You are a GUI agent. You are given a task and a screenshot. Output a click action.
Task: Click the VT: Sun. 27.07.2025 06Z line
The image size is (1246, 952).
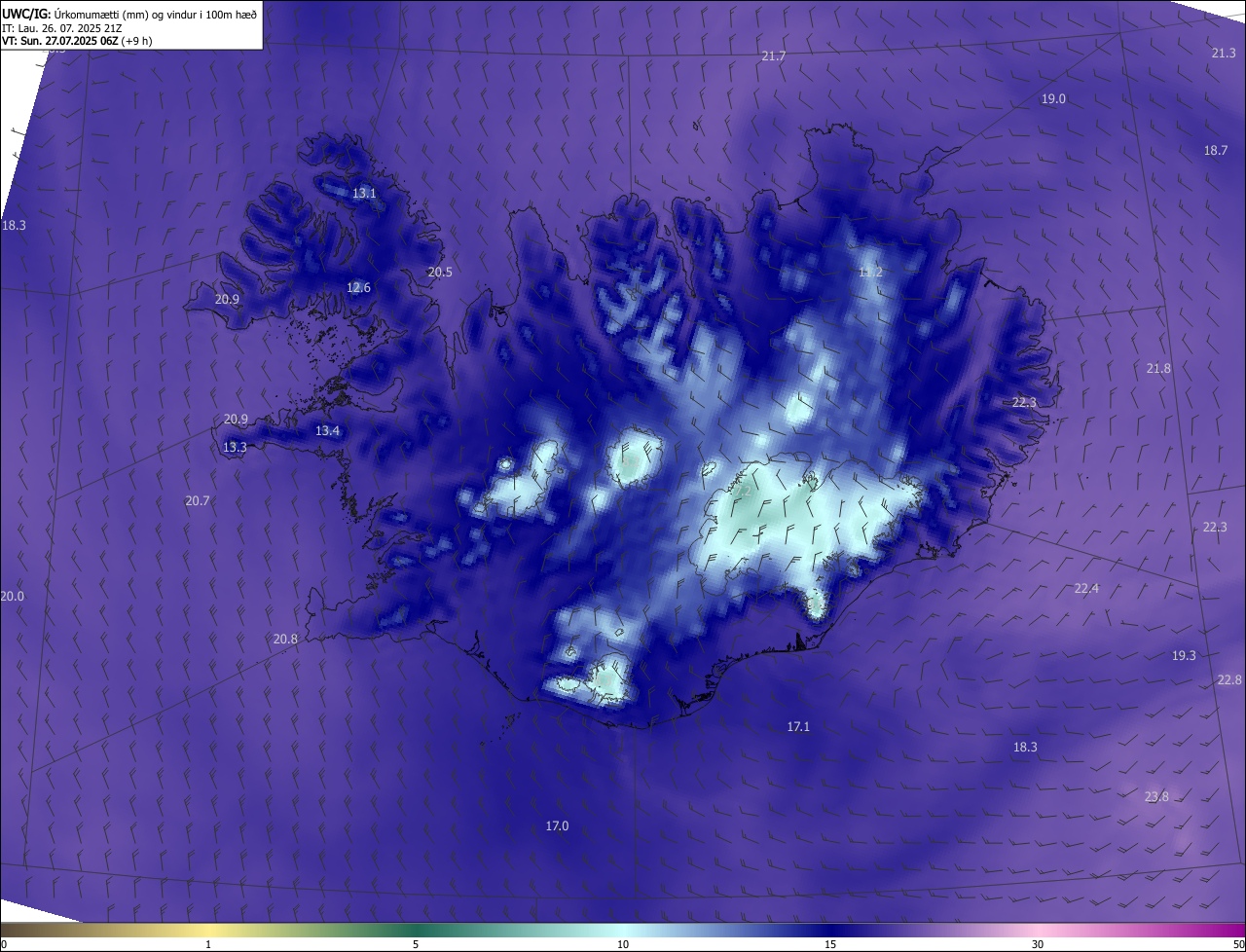click(x=77, y=41)
